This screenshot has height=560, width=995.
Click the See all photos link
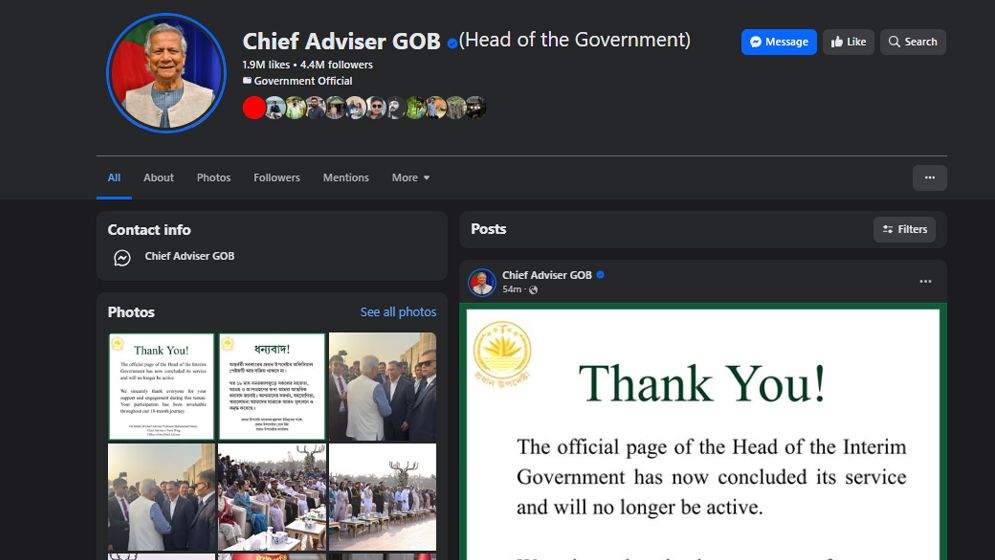(398, 312)
